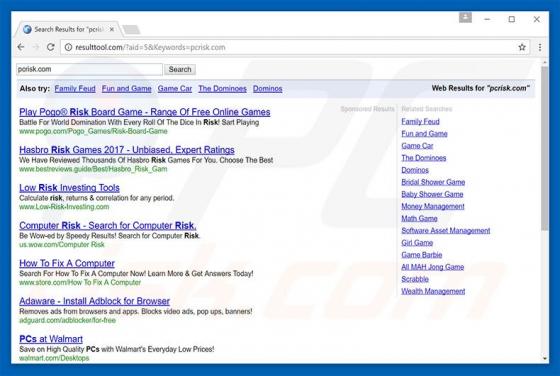
Task: Click the address bar URL resulttool.com
Action: coord(150,47)
